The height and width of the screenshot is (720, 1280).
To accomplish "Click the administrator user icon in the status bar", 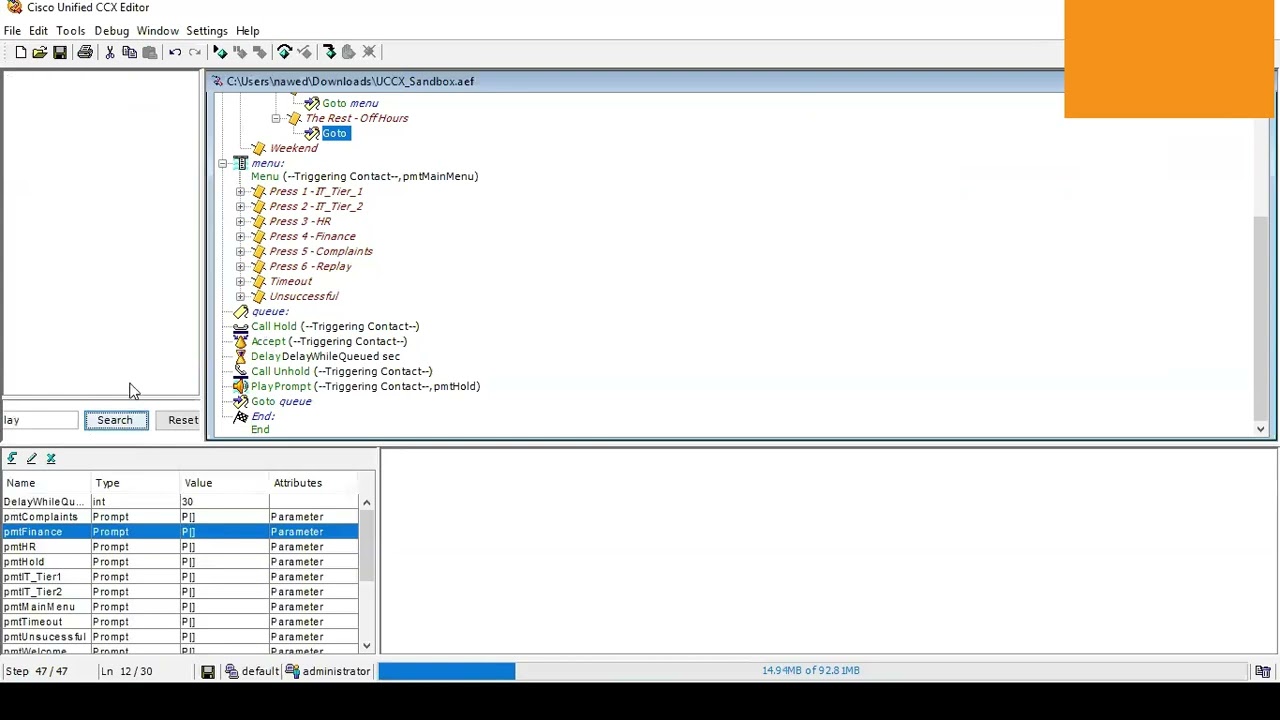I will pyautogui.click(x=292, y=671).
